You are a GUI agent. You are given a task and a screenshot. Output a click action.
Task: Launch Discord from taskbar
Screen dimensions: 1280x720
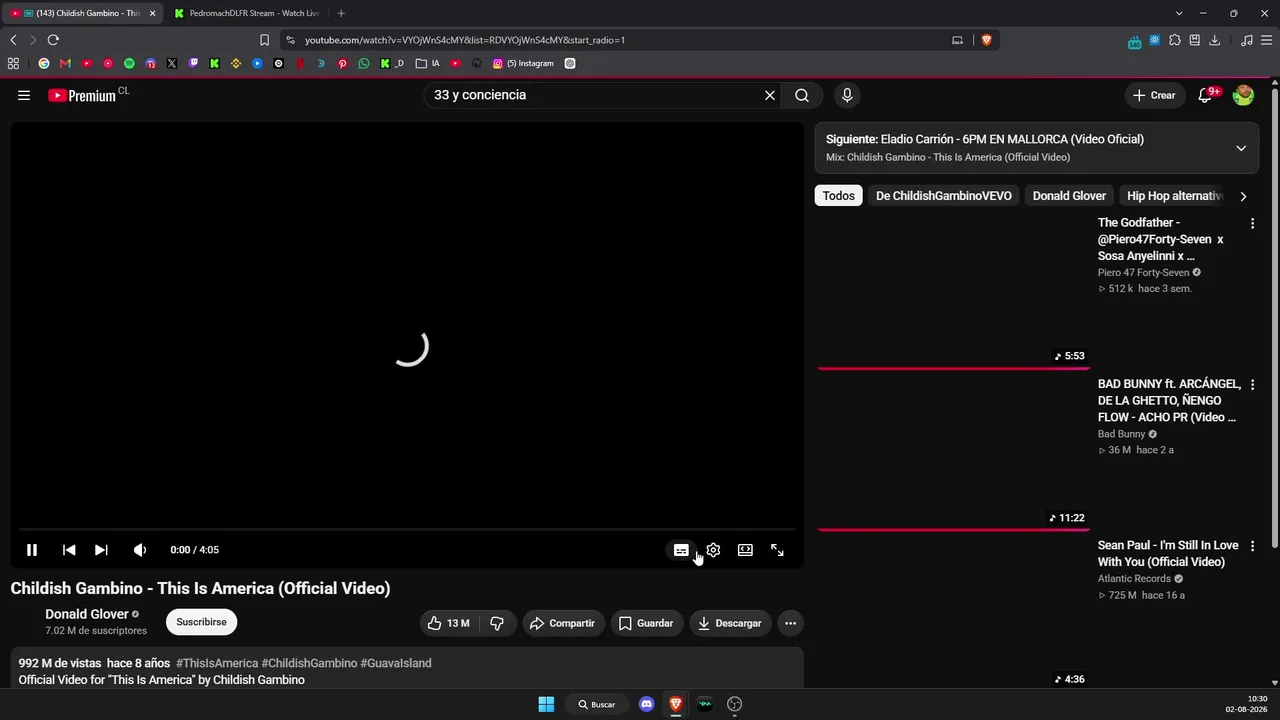pyautogui.click(x=647, y=704)
